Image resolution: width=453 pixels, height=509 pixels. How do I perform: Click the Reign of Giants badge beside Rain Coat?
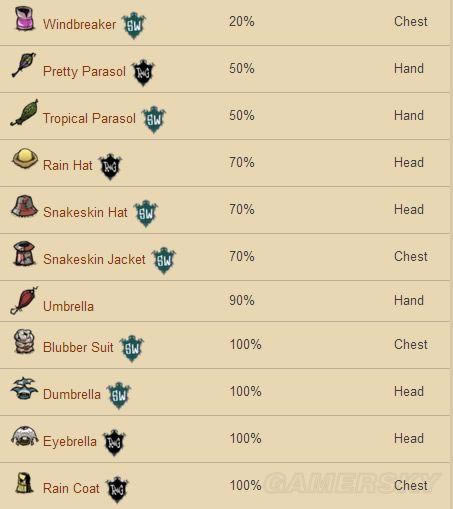click(117, 489)
